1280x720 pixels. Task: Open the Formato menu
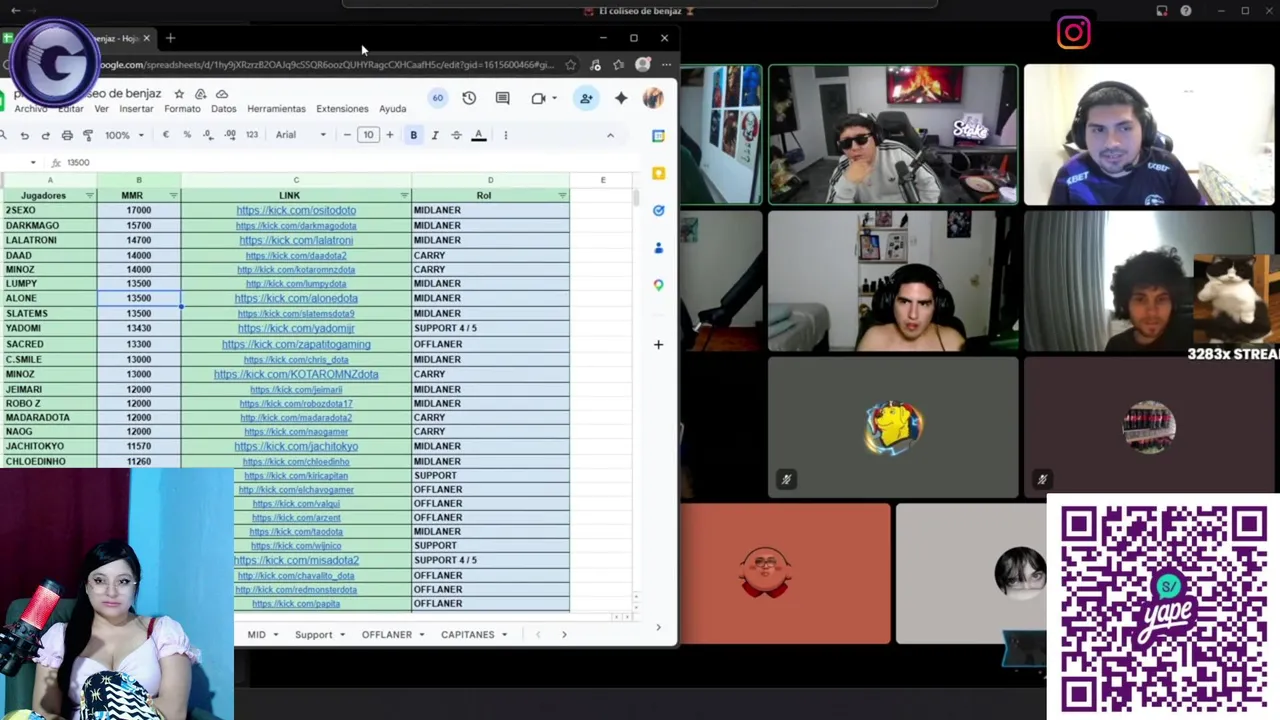tap(182, 109)
